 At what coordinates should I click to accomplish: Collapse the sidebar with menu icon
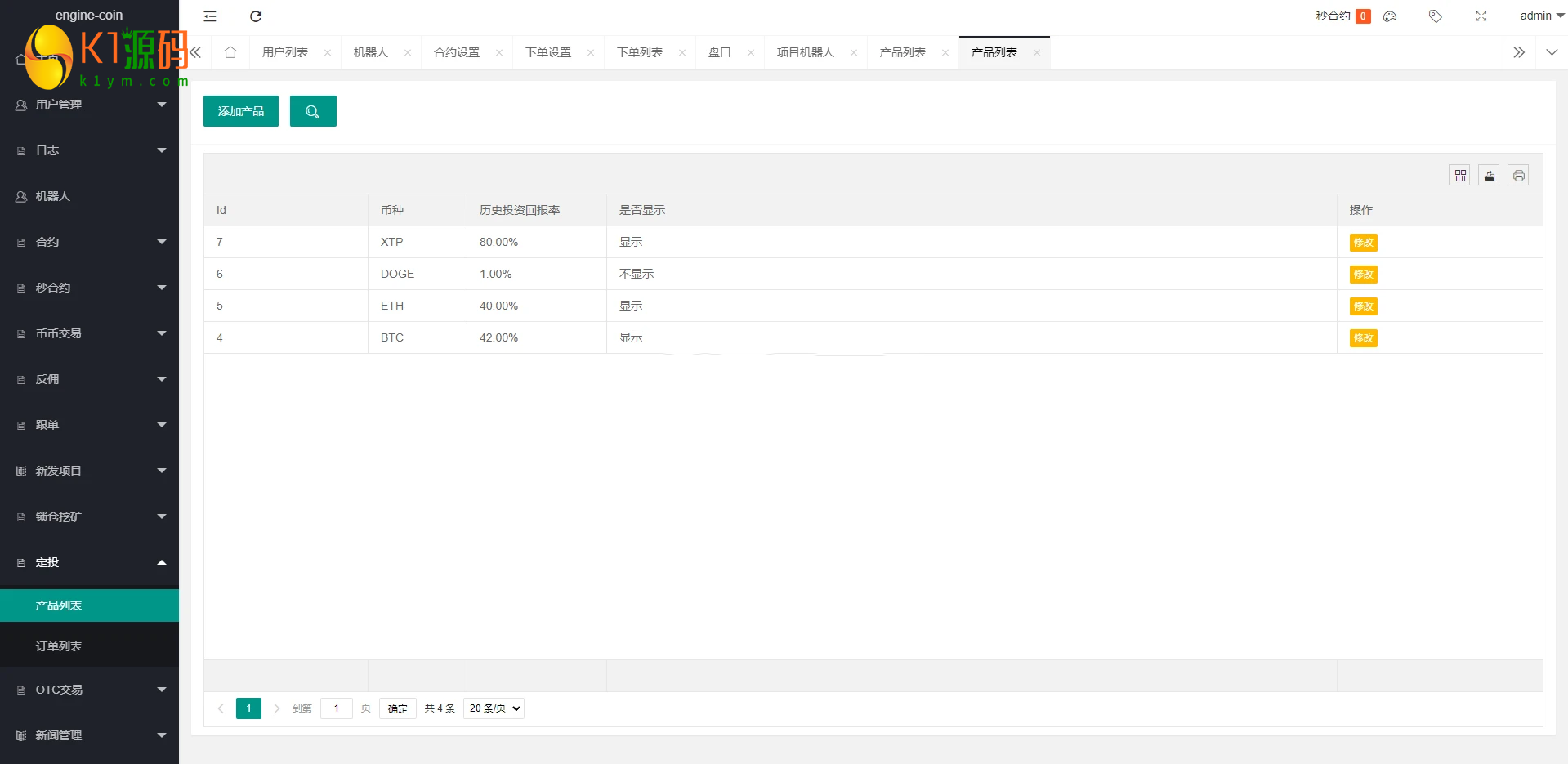pyautogui.click(x=210, y=16)
